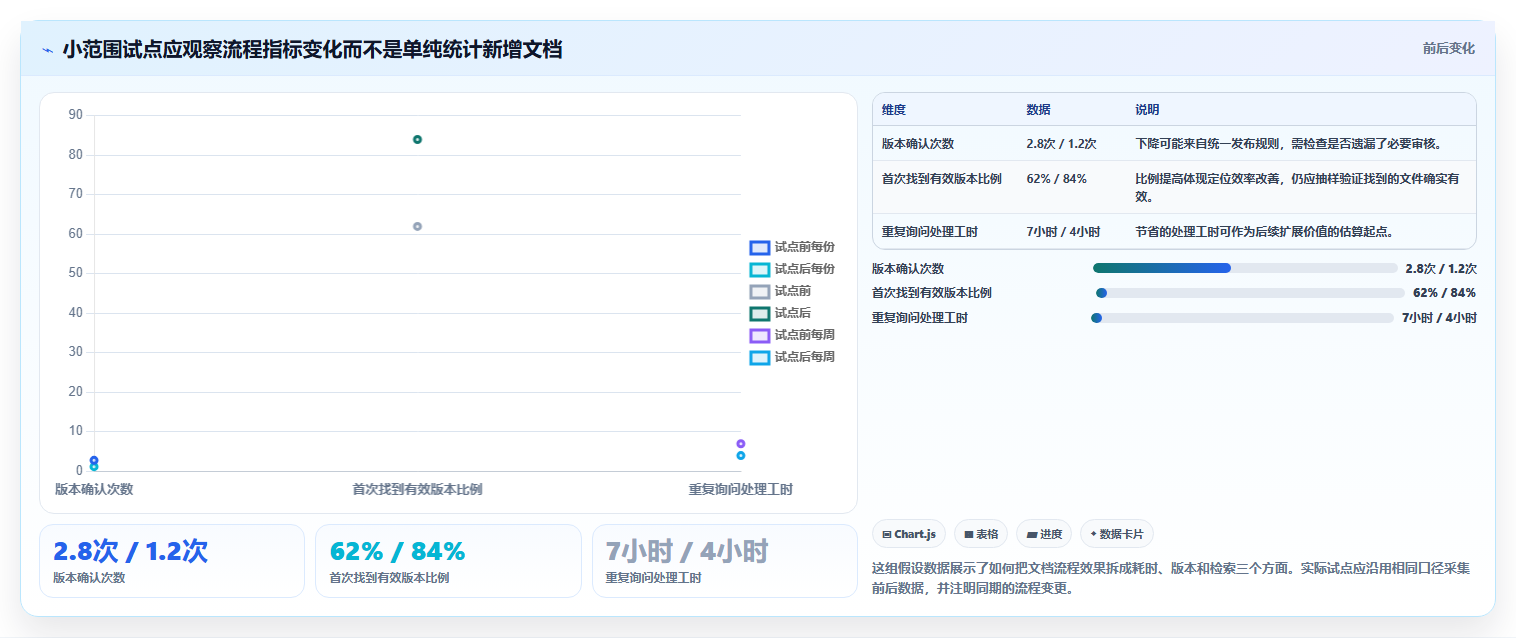The height and width of the screenshot is (638, 1516).
Task: Click the purple data point above 重复询问处理工时
Action: pos(741,443)
